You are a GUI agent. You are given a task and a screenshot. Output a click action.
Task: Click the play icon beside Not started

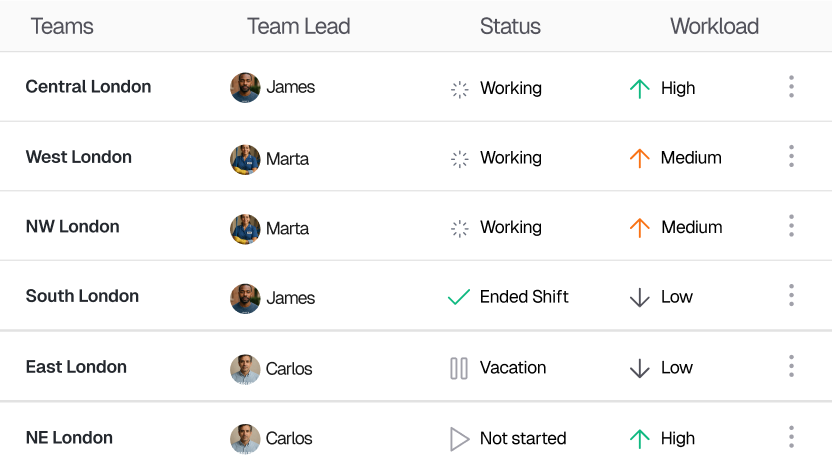pos(460,439)
